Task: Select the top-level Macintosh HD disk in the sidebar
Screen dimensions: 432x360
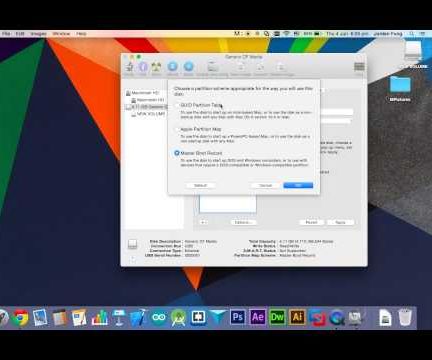Action: tap(143, 93)
